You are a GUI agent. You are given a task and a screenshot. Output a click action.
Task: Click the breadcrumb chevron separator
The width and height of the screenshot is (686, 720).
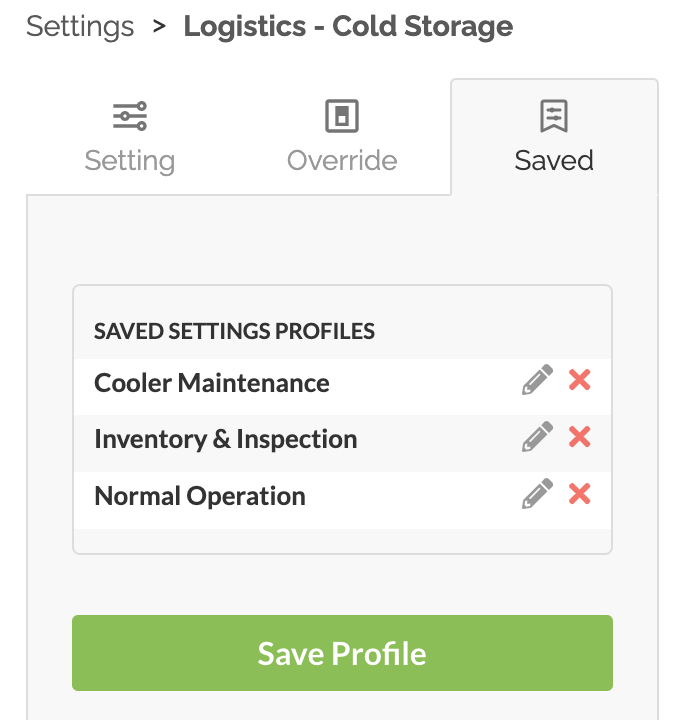pyautogui.click(x=159, y=27)
